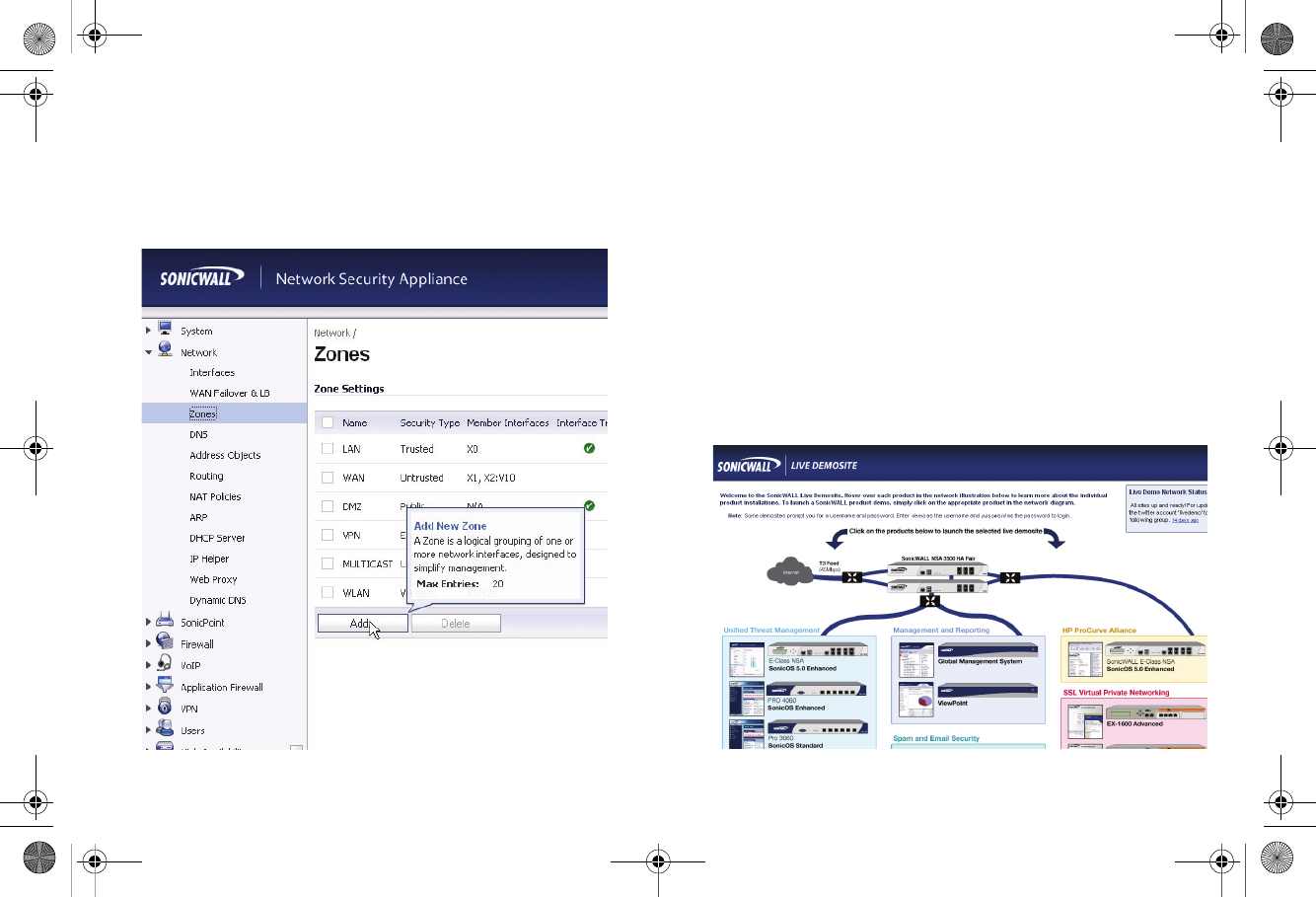Open WAN Failover & LB page
Image resolution: width=1316 pixels, height=897 pixels.
coord(230,394)
